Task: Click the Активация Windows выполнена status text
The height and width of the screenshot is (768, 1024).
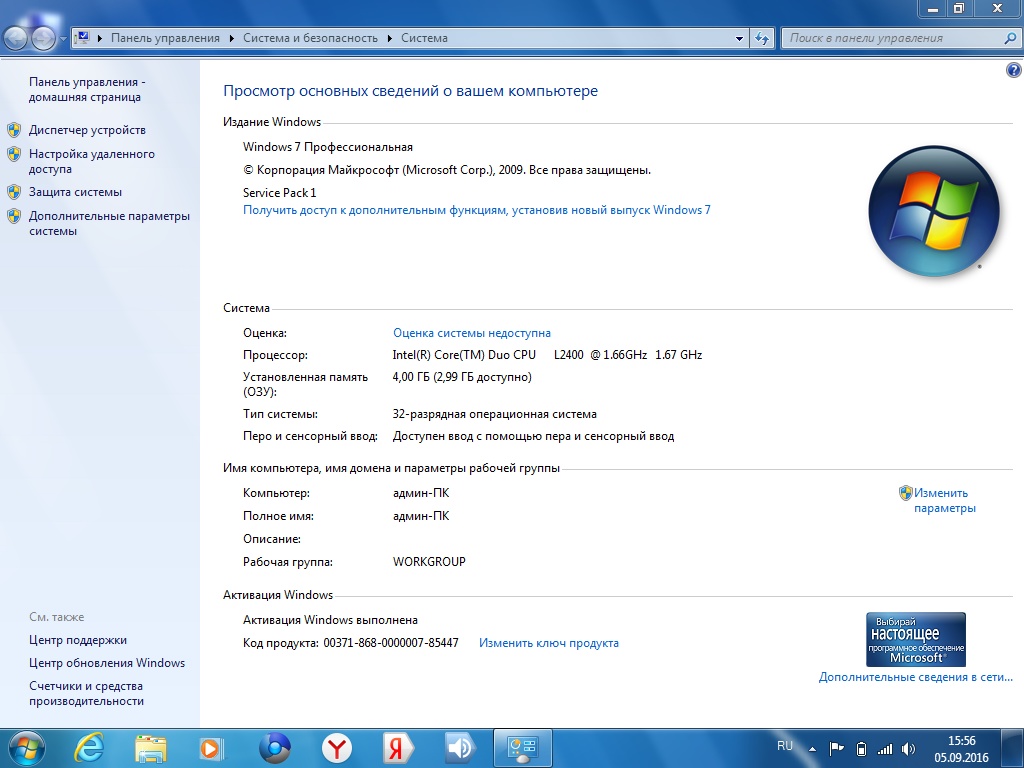Action: (330, 620)
